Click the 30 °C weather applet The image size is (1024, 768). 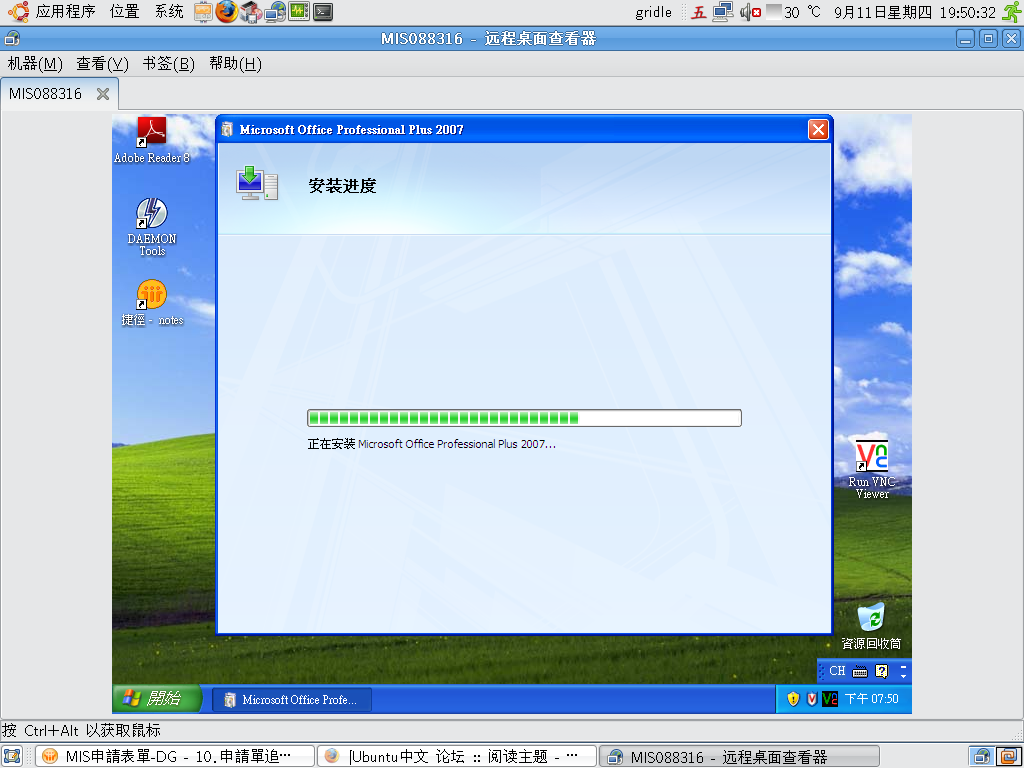click(793, 12)
